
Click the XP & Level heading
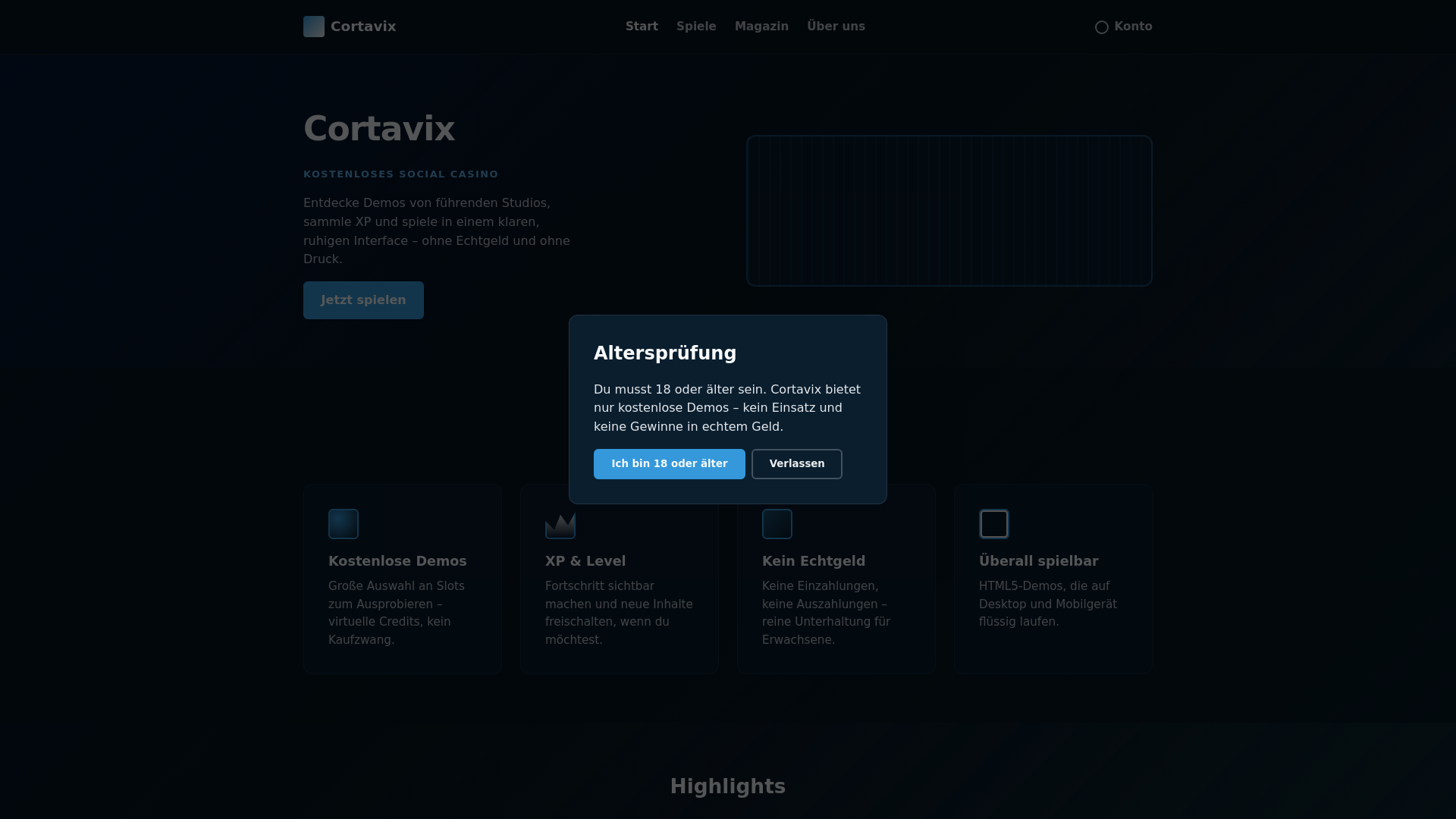click(585, 561)
